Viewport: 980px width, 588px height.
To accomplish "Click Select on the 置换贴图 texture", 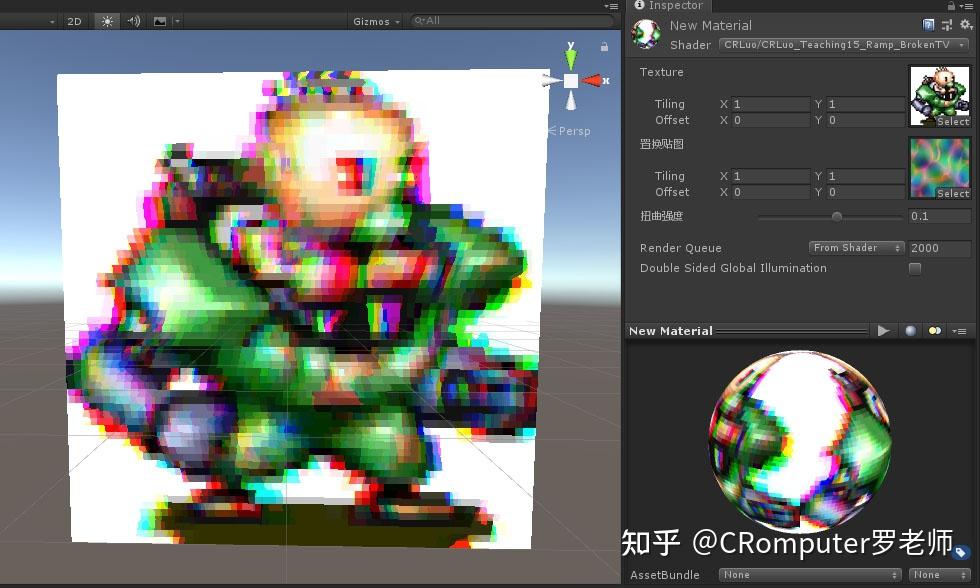I will click(952, 193).
